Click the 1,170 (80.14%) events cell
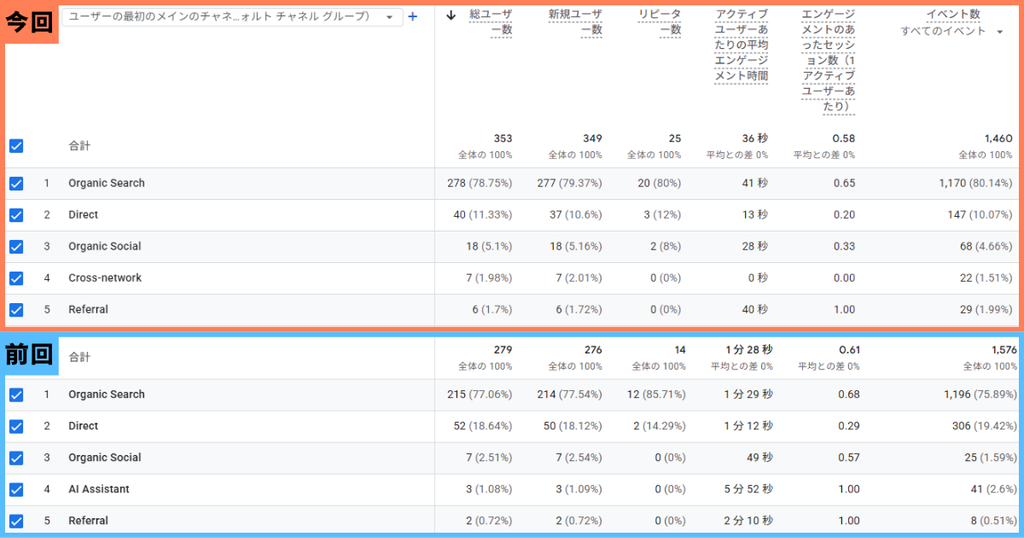This screenshot has width=1024, height=538. pos(976,183)
